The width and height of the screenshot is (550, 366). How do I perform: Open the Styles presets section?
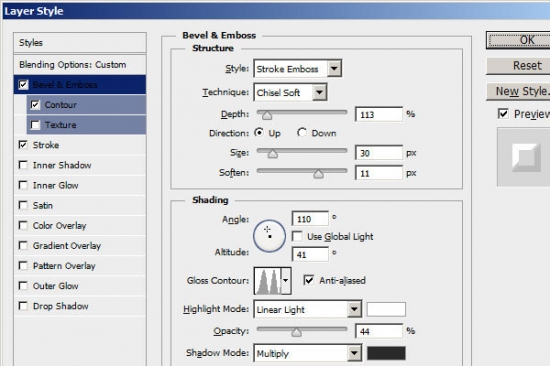(80, 43)
